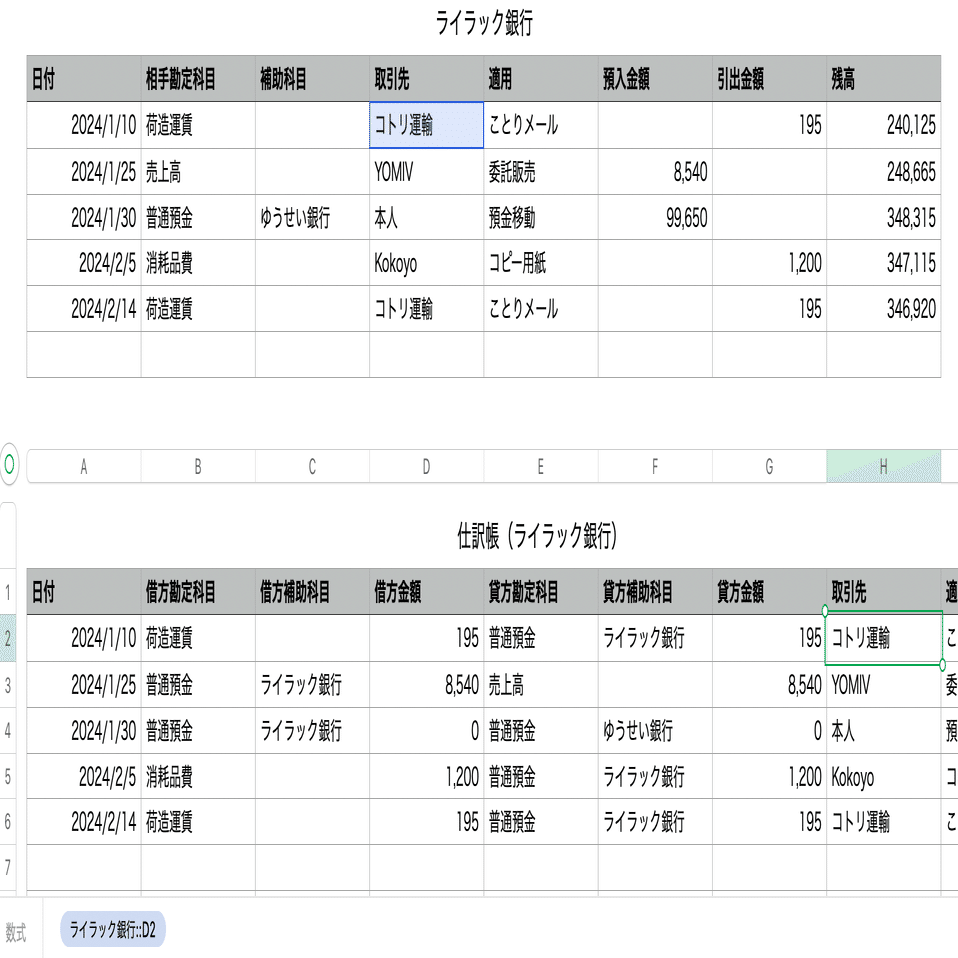Select column D header
This screenshot has width=958, height=958.
pos(426,466)
